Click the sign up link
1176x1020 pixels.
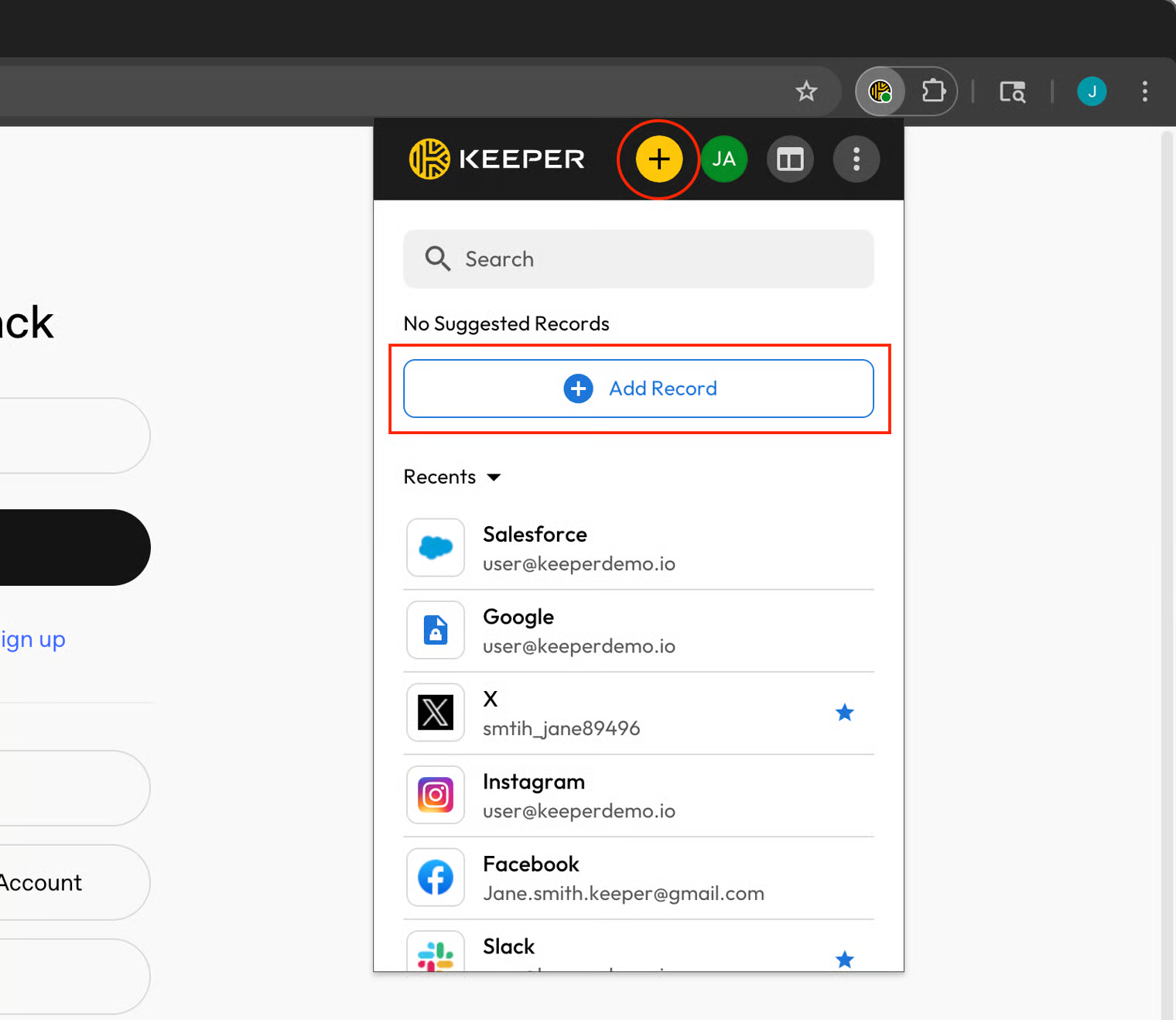tap(32, 640)
